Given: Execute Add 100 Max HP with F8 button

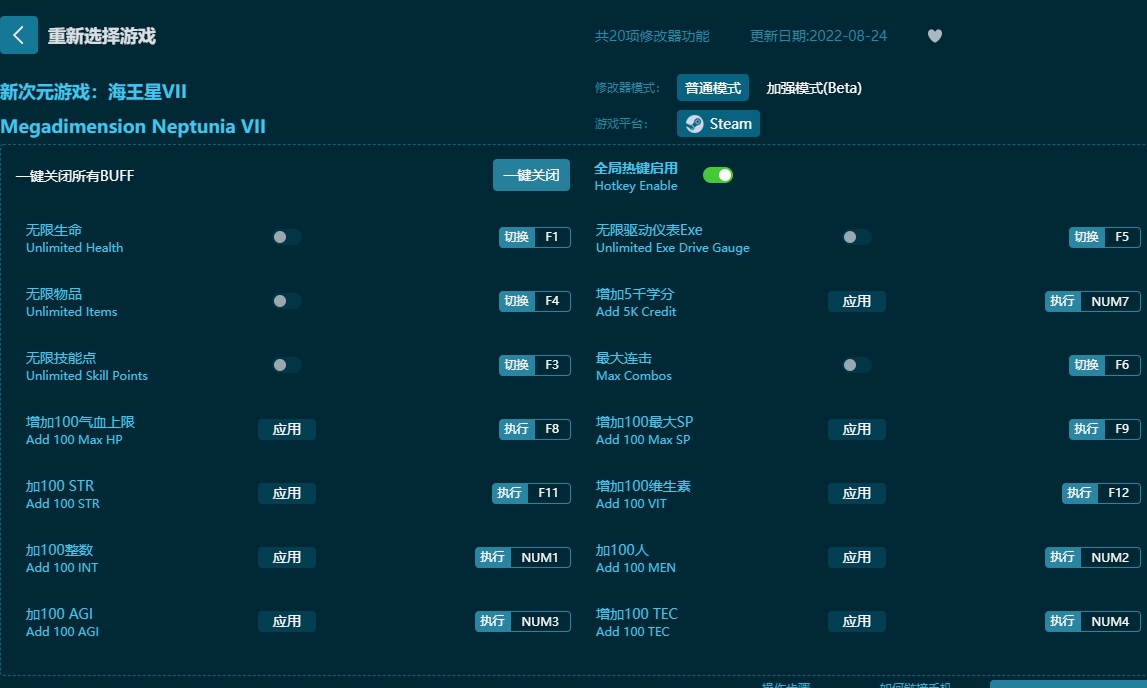Looking at the screenshot, I should pyautogui.click(x=534, y=429).
